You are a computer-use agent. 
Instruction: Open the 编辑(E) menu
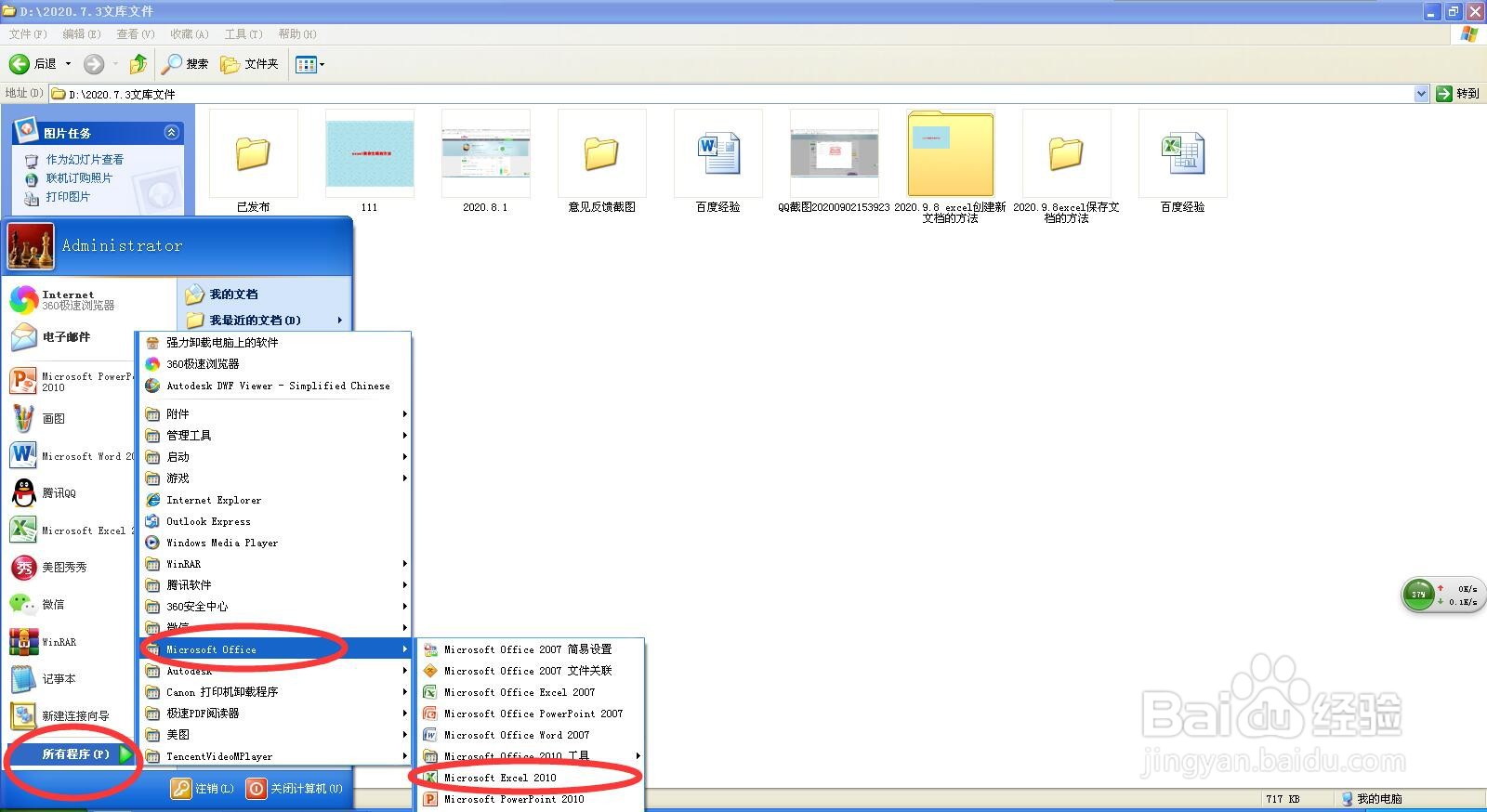click(x=82, y=34)
